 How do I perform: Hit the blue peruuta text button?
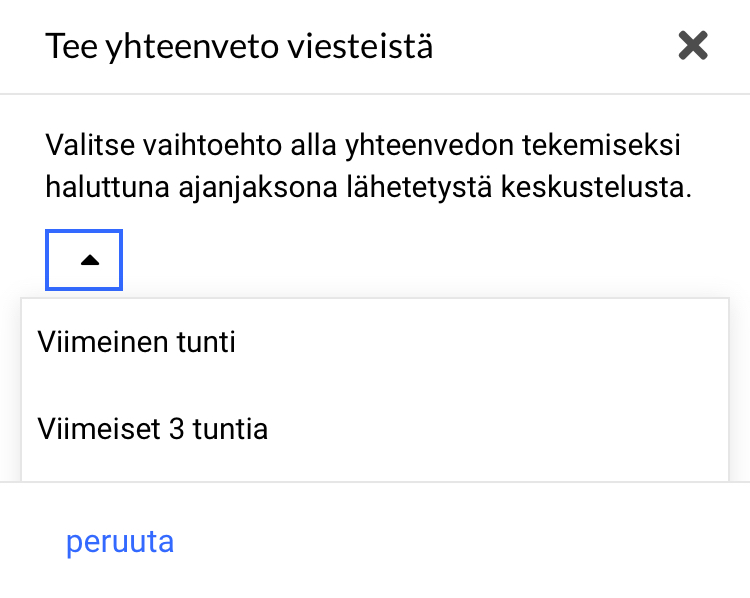tap(120, 541)
